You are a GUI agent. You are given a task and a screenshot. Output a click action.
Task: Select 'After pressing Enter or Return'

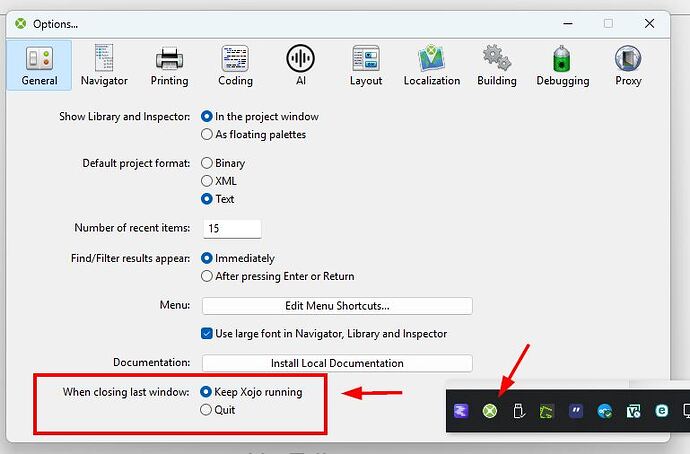click(x=278, y=276)
